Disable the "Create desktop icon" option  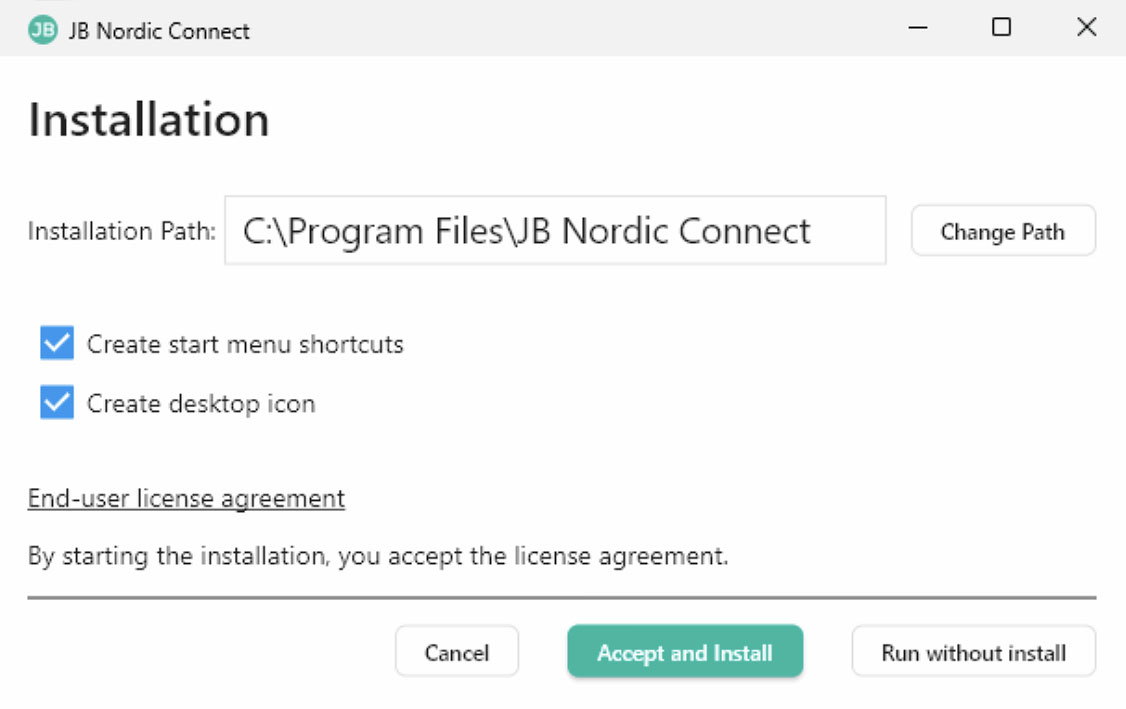click(x=57, y=403)
